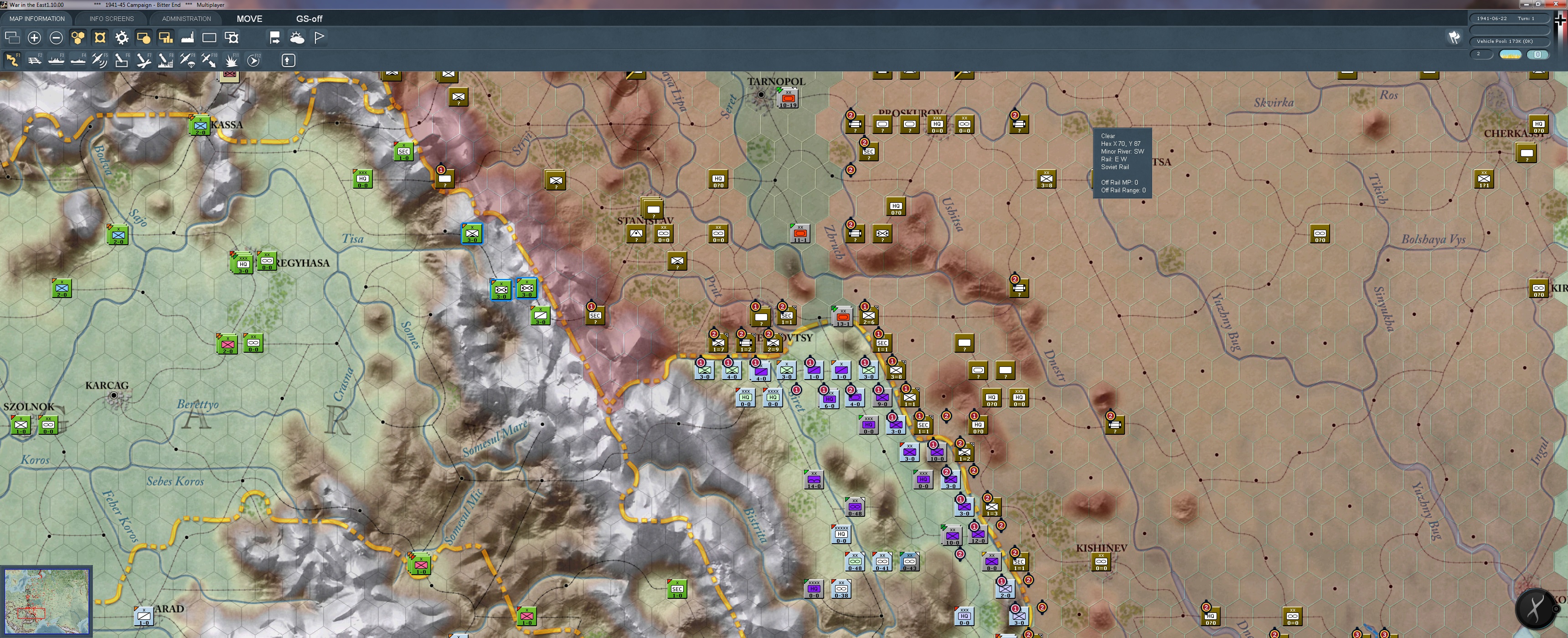Viewport: 1568px width, 638px height.
Task: Switch to INFO SCREENS tab
Action: (x=111, y=19)
